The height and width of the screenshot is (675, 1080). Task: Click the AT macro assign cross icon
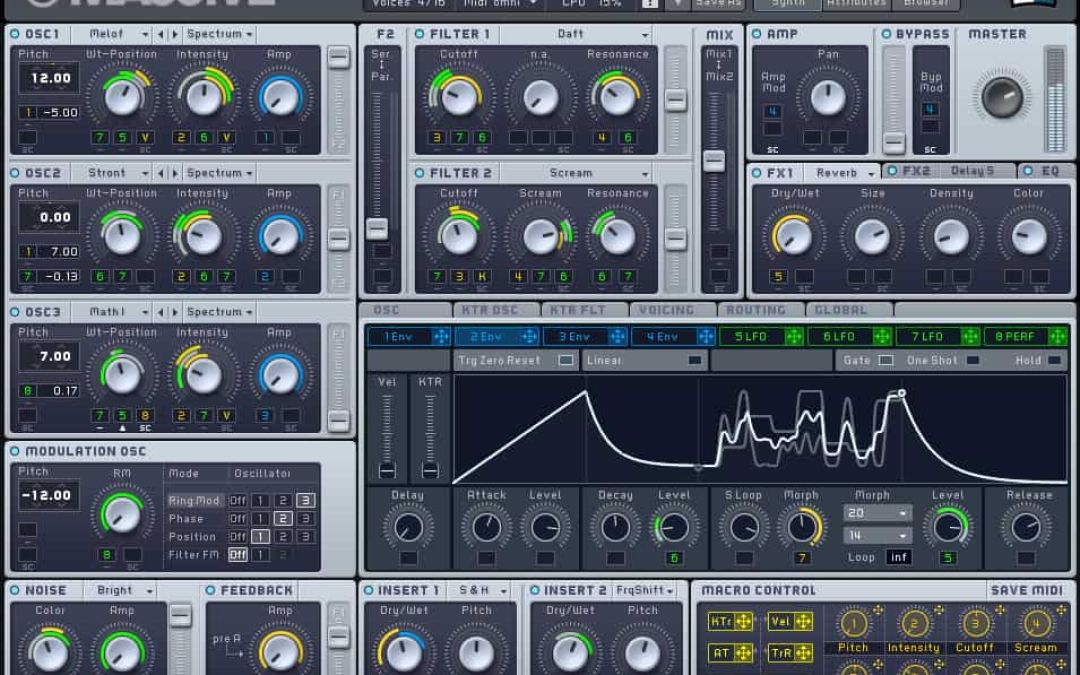click(x=743, y=653)
